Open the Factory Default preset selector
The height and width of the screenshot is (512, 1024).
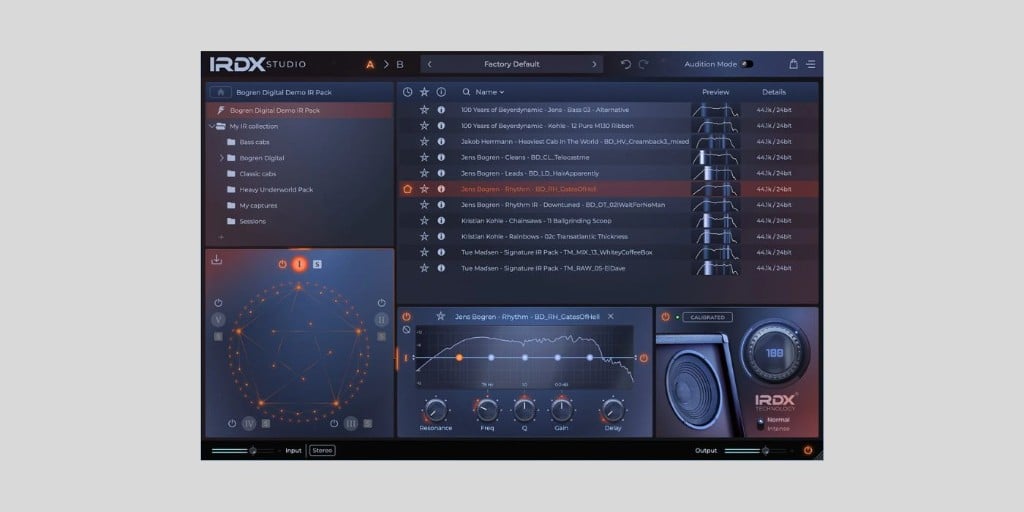pos(511,64)
